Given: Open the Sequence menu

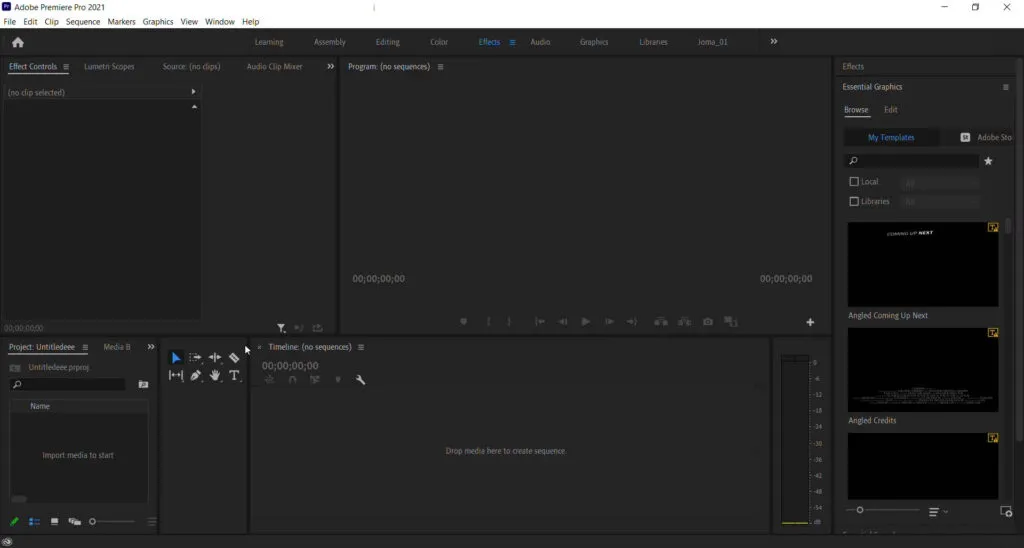Looking at the screenshot, I should [83, 22].
